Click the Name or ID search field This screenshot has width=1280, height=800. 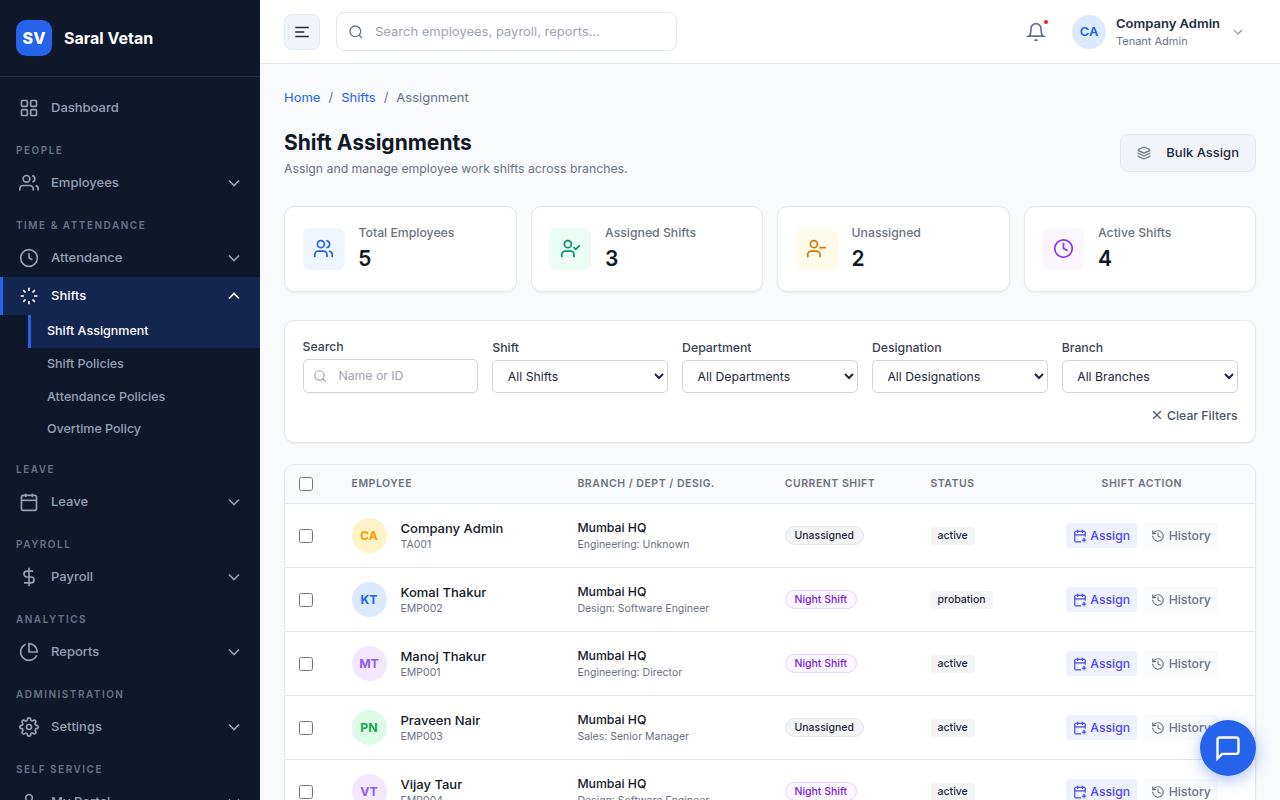390,376
